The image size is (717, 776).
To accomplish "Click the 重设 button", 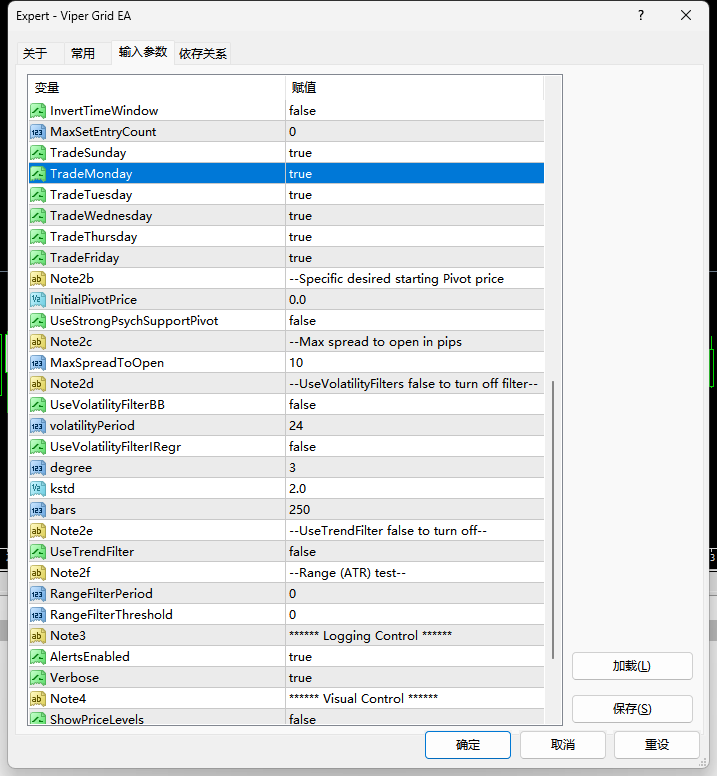I will click(657, 745).
